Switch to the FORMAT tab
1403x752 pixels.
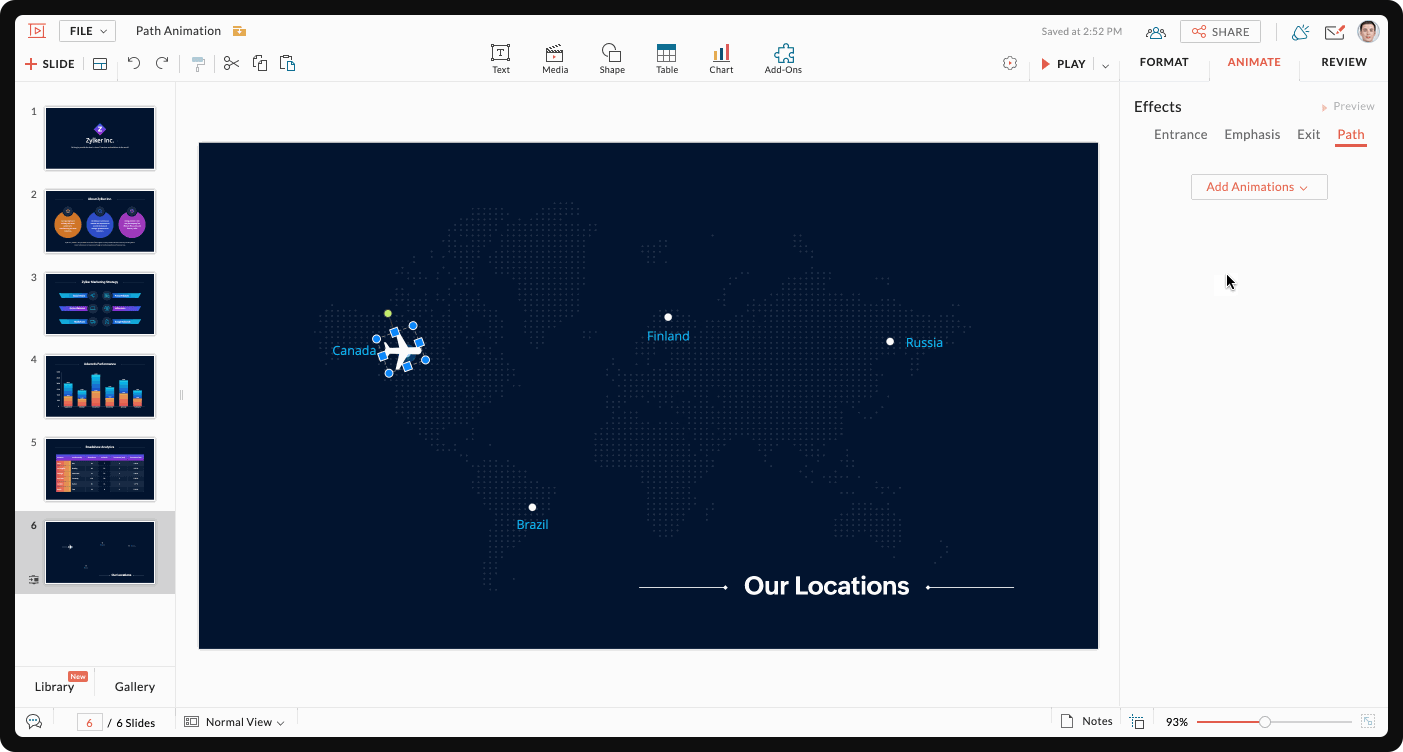pos(1164,62)
